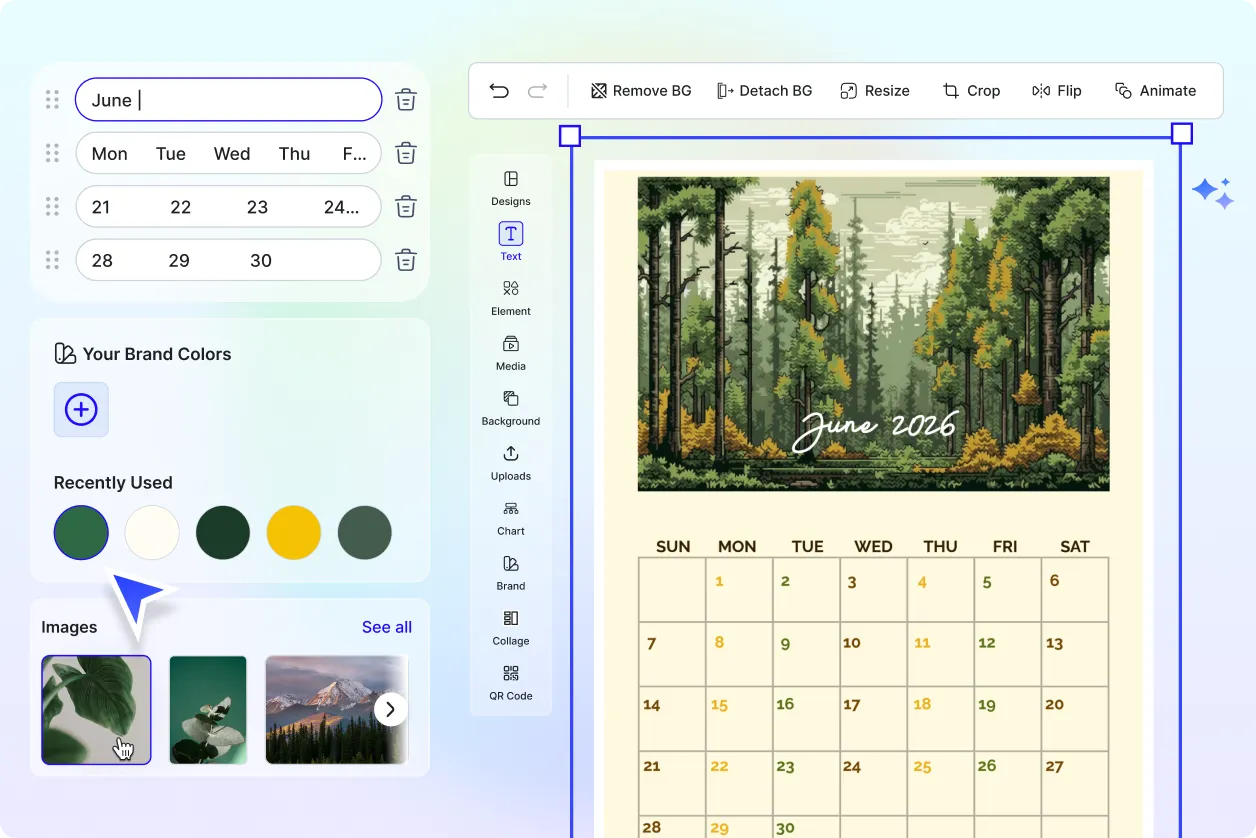Screen dimensions: 1256x838
Task: Delete the '28 29 30' text row
Action: [406, 260]
